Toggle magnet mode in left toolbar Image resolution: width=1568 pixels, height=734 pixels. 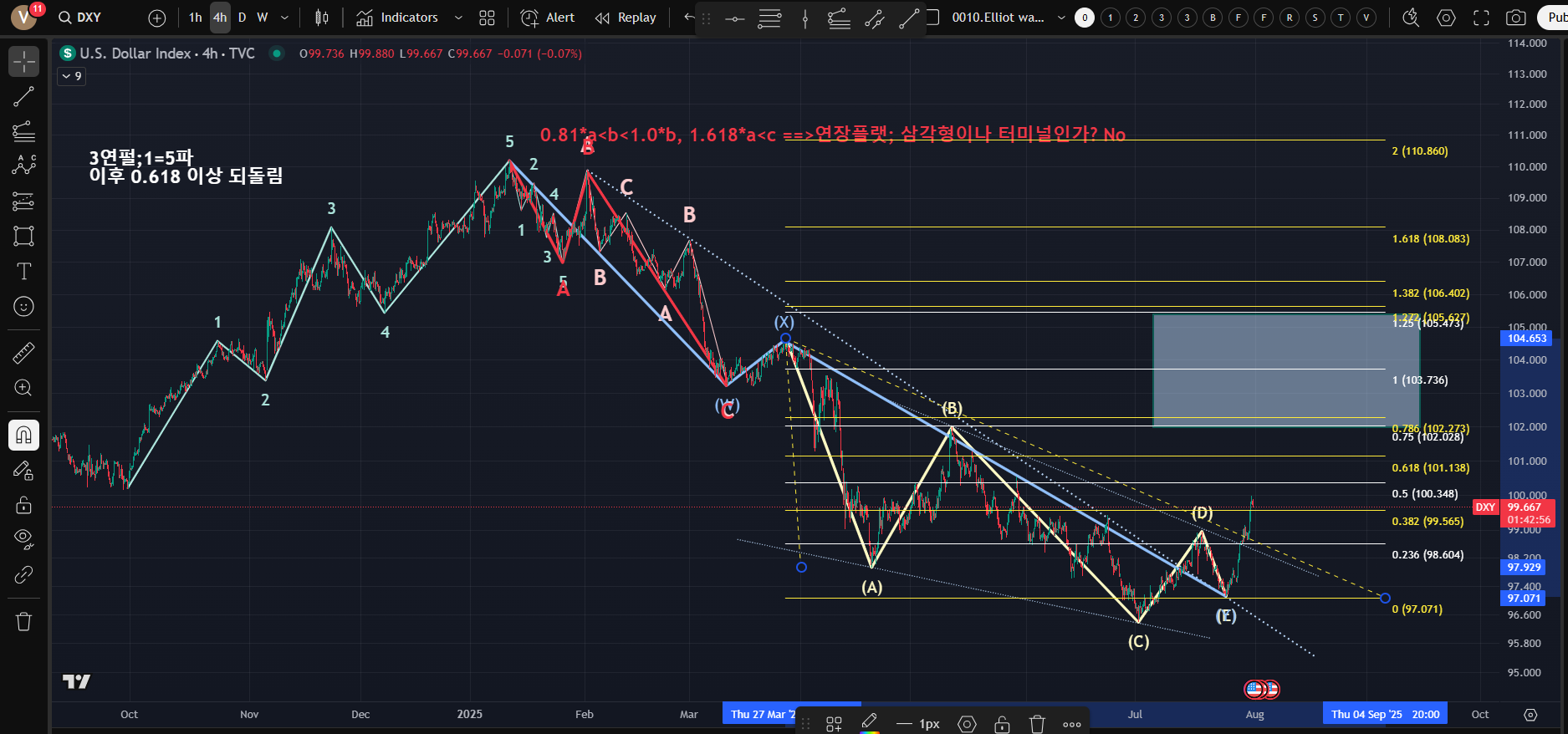click(x=23, y=435)
